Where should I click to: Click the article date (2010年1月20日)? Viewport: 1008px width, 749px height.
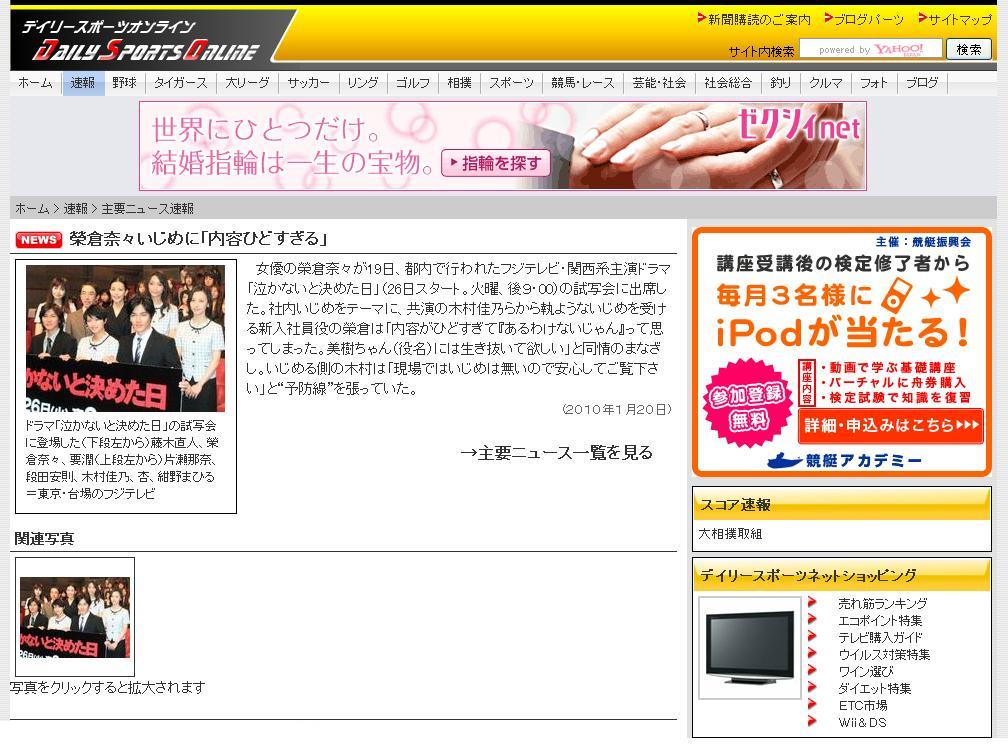pos(616,409)
